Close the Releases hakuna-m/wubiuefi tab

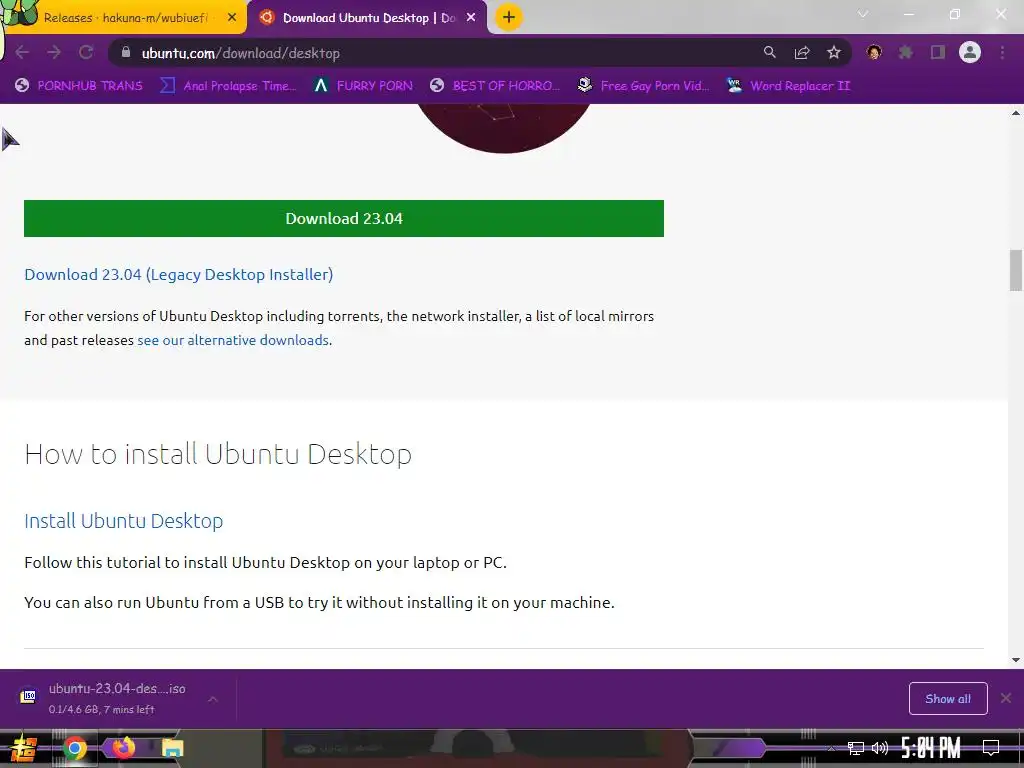232,18
